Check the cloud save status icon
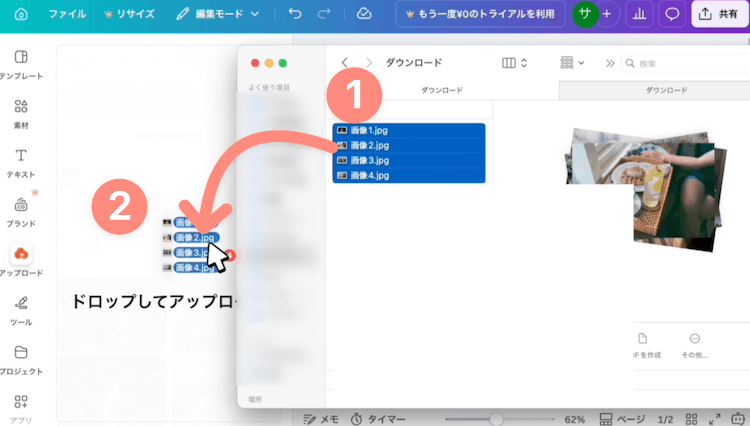This screenshot has width=750, height=426. coord(364,14)
